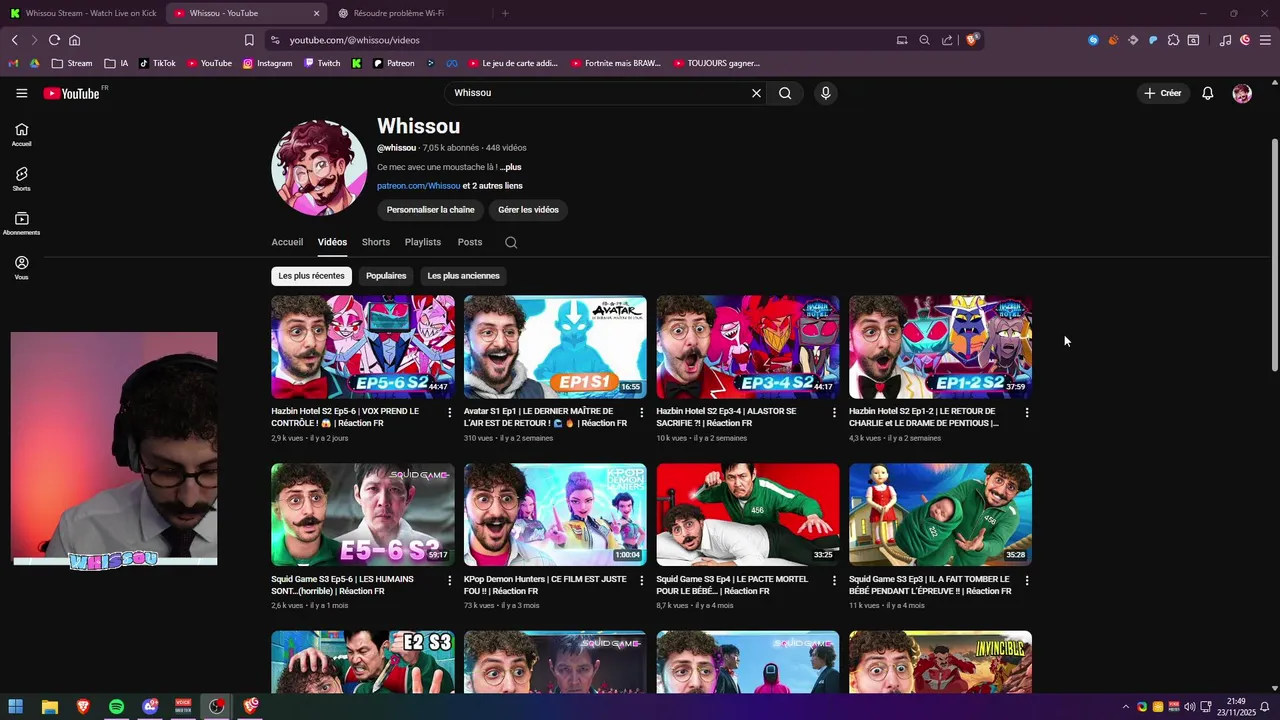This screenshot has width=1280, height=720.
Task: Open File Explorer from the taskbar
Action: [49, 707]
